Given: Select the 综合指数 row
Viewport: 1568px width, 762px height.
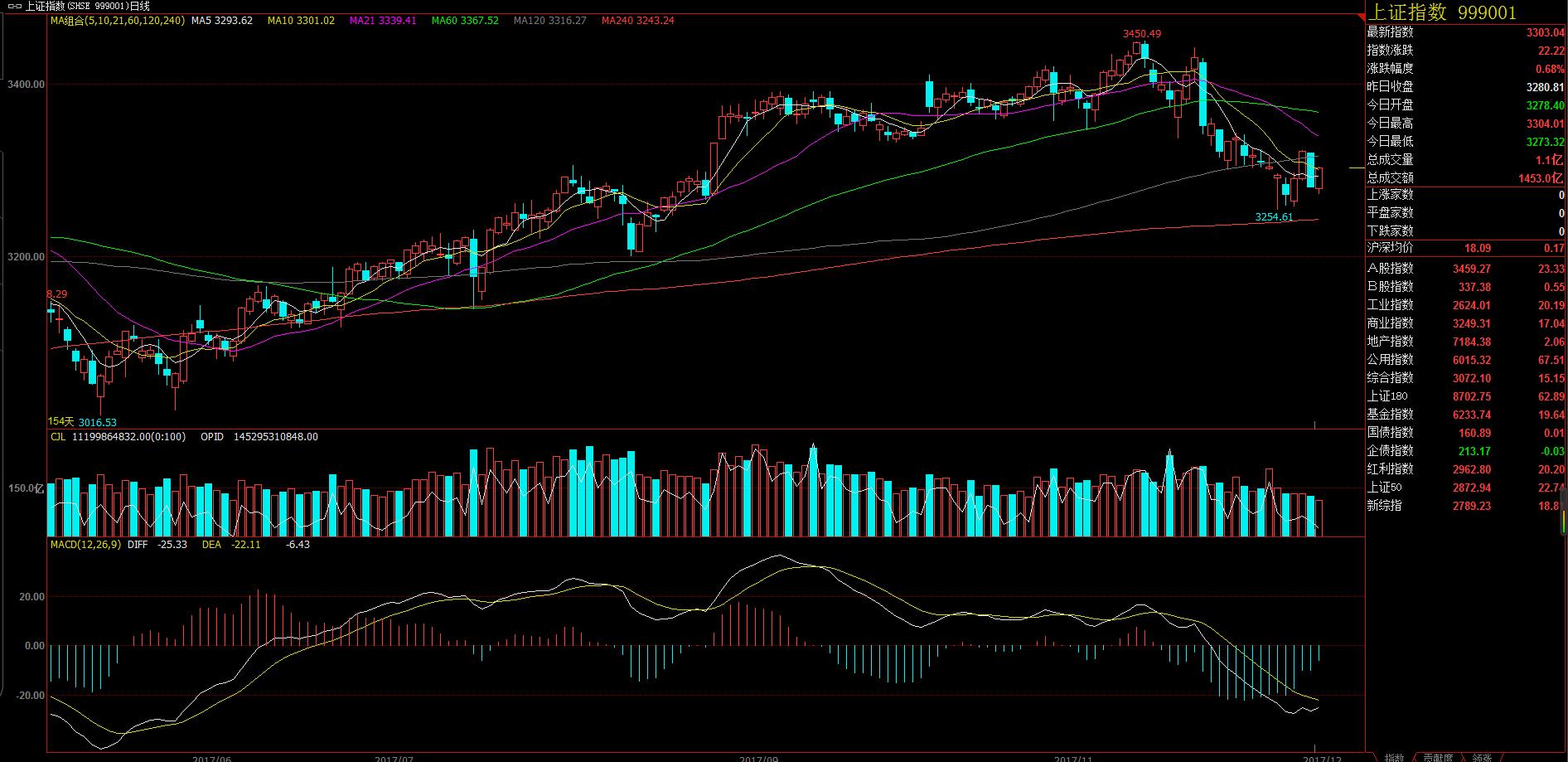Looking at the screenshot, I should tap(1465, 378).
